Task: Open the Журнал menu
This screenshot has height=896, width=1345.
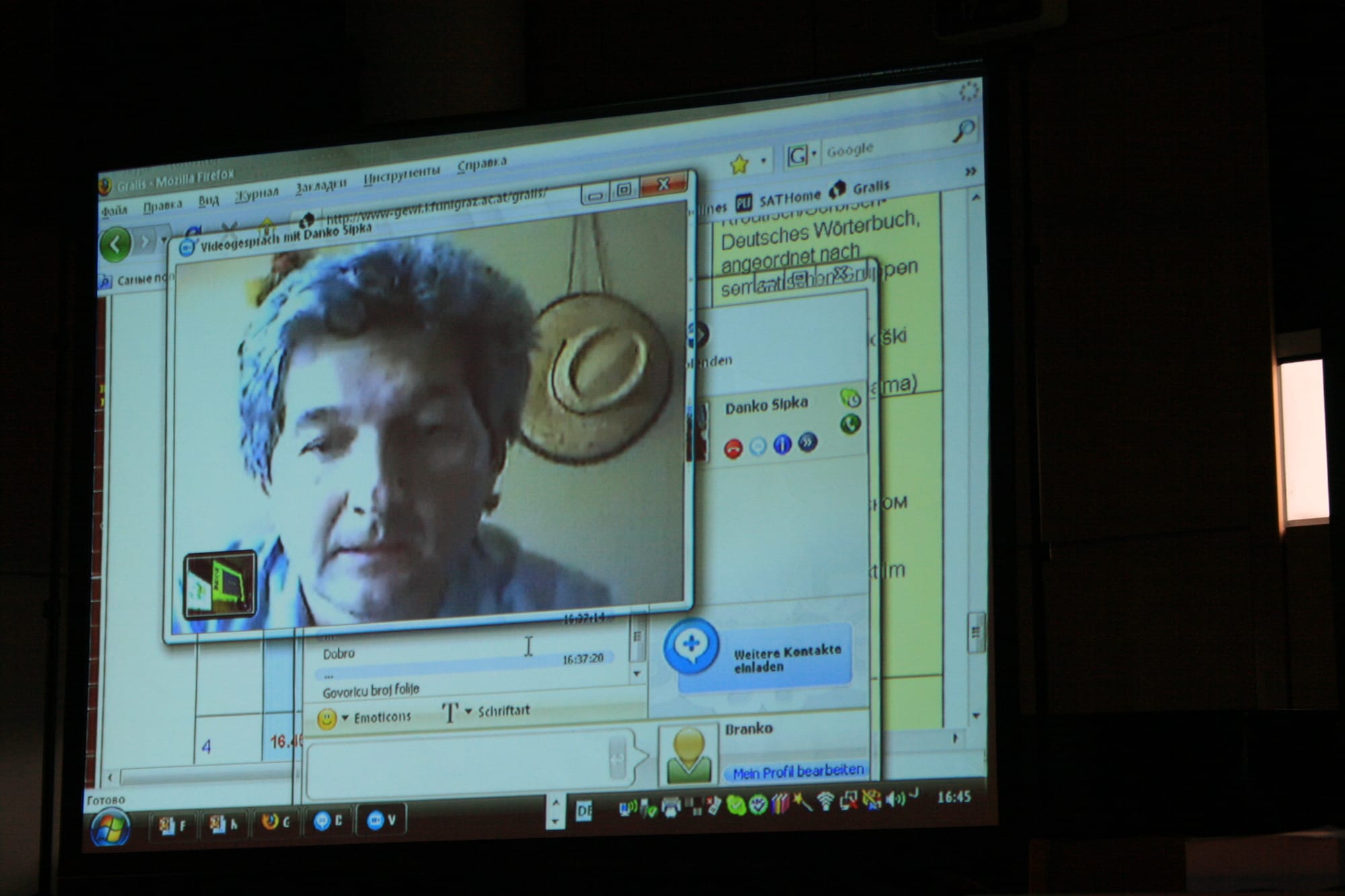Action: click(256, 194)
